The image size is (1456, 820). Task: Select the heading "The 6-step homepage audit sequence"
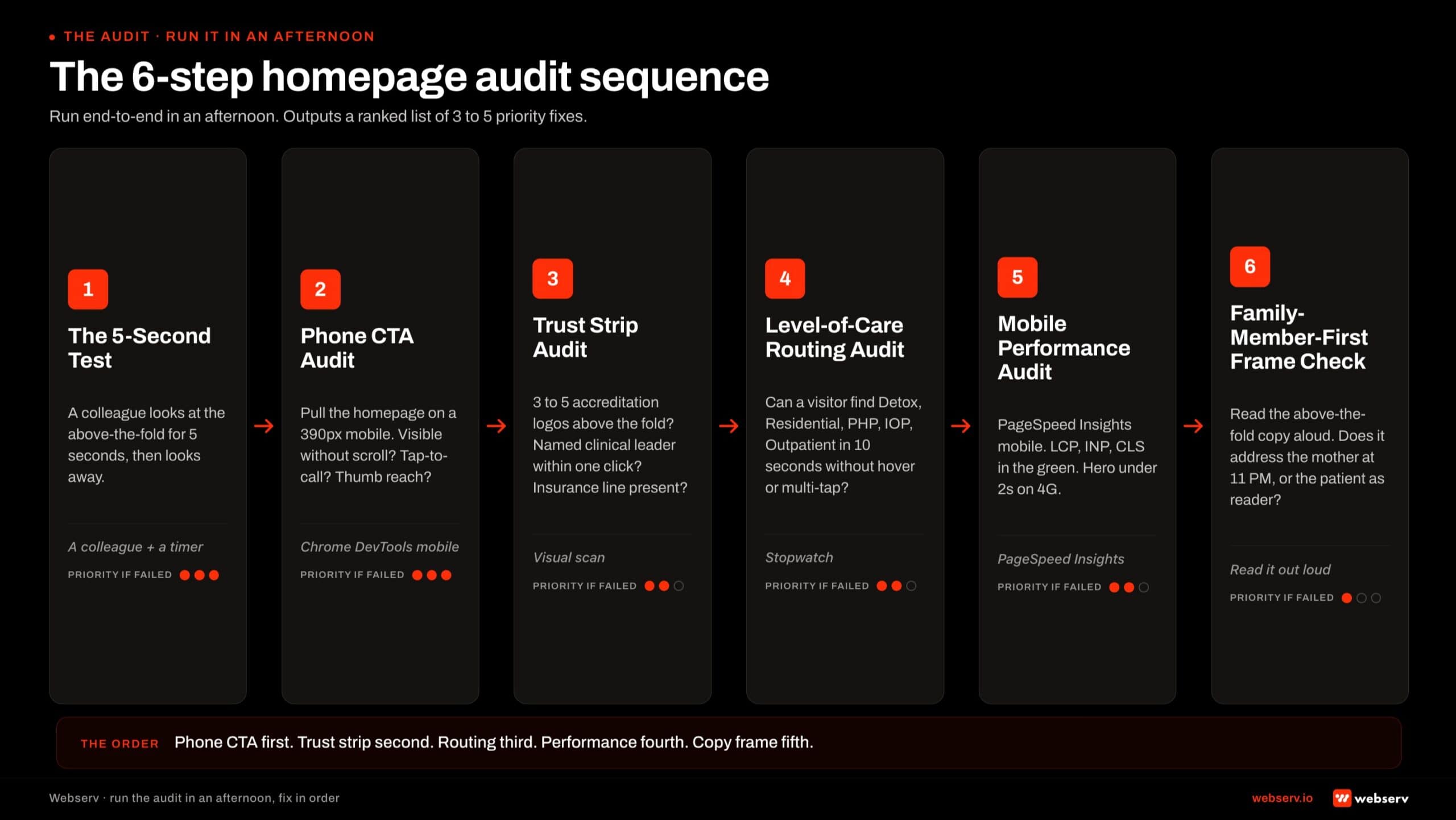(409, 77)
